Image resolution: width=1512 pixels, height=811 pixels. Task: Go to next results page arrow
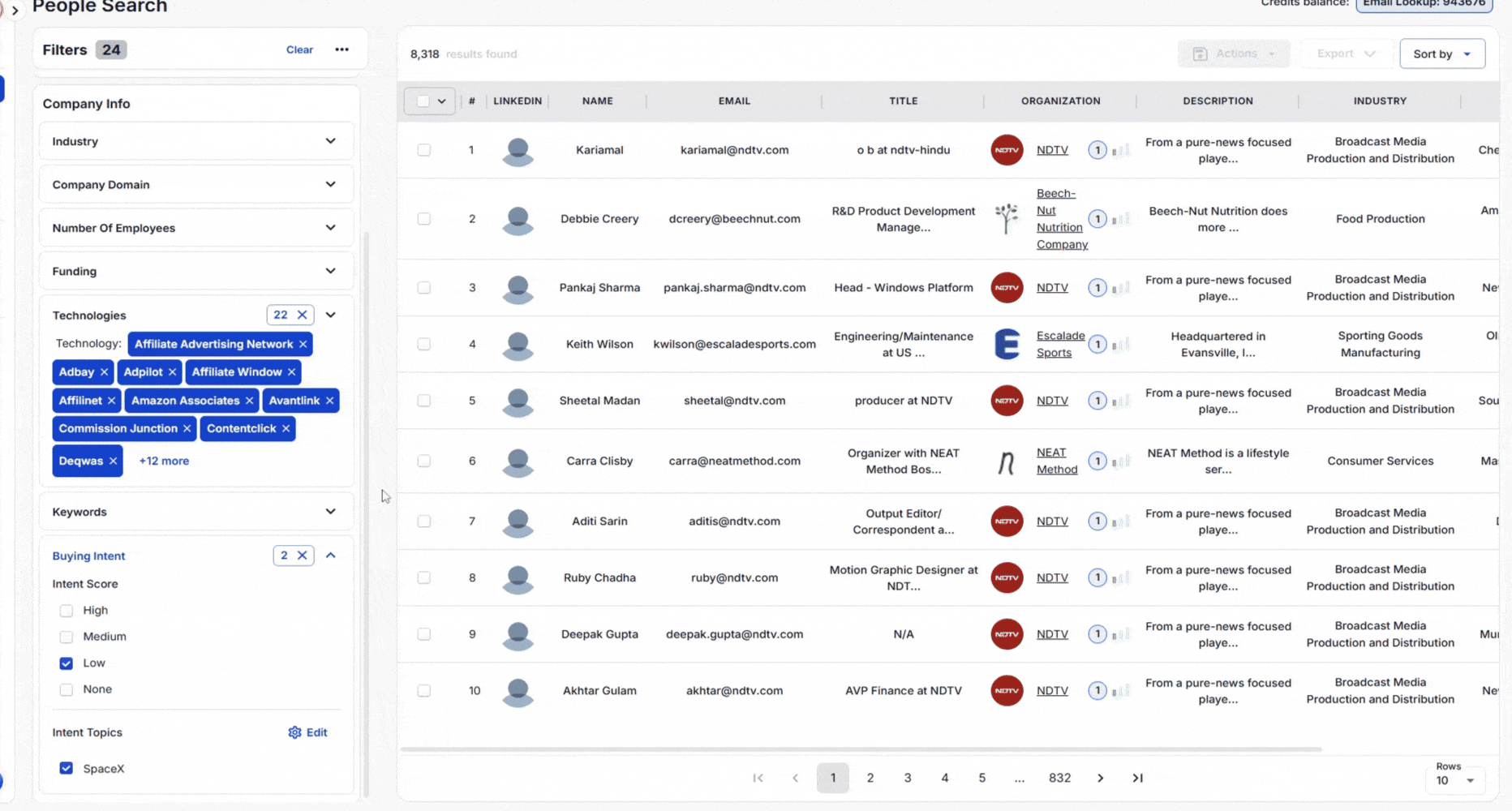[1100, 778]
